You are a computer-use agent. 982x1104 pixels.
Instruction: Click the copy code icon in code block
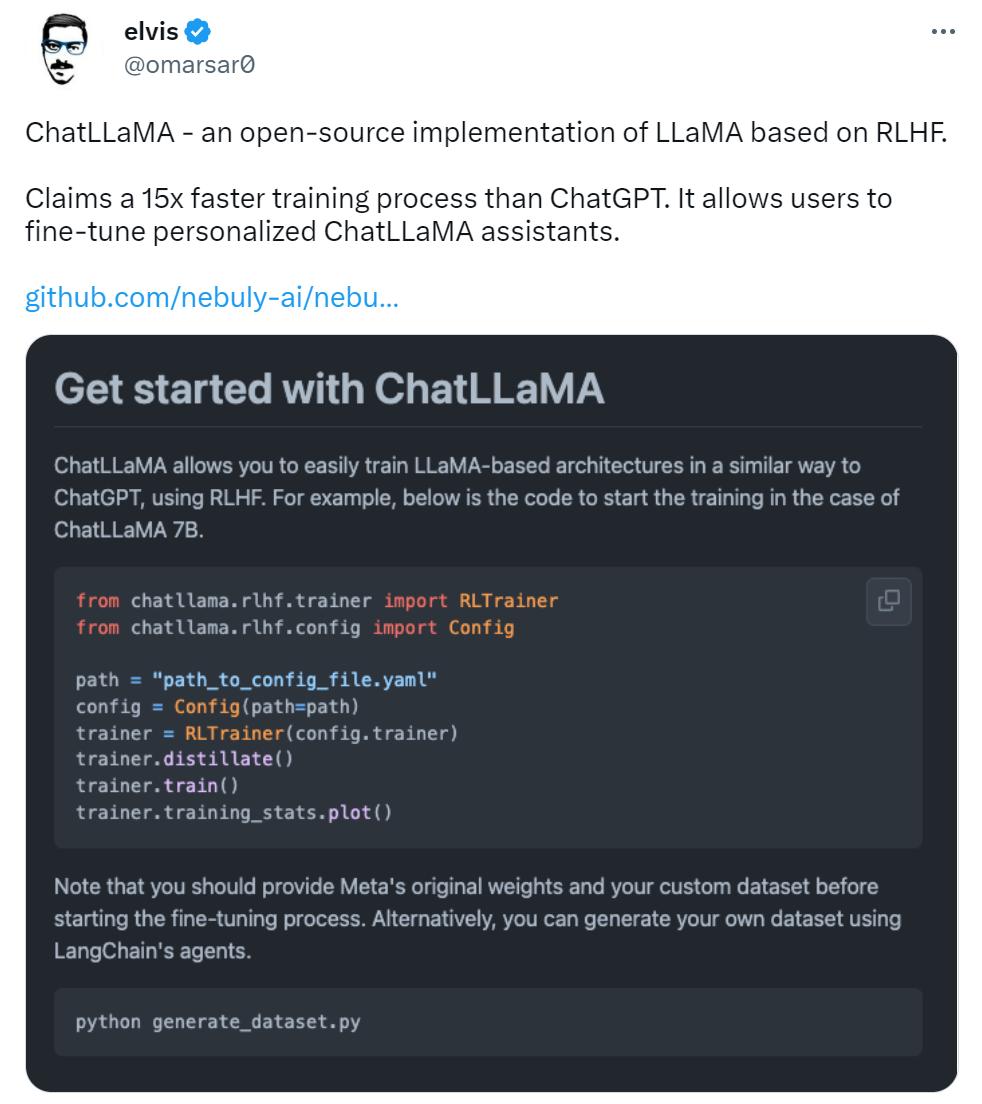coord(888,600)
